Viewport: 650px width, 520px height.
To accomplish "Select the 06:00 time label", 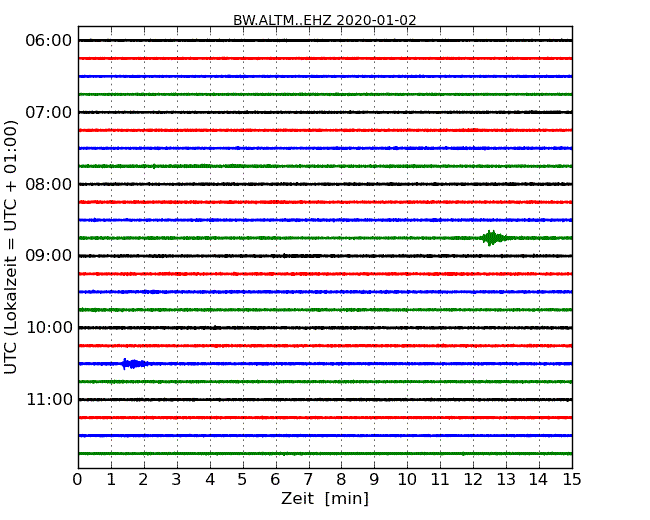I will point(49,41).
